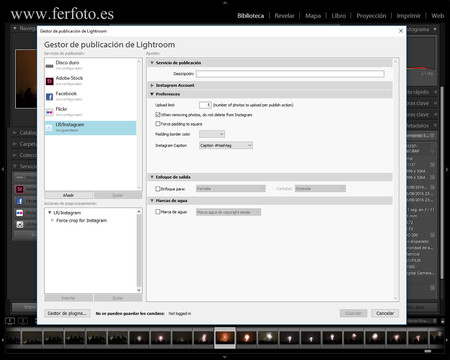Enable the Enfoque para checkbox
450x360 pixels.
158,189
